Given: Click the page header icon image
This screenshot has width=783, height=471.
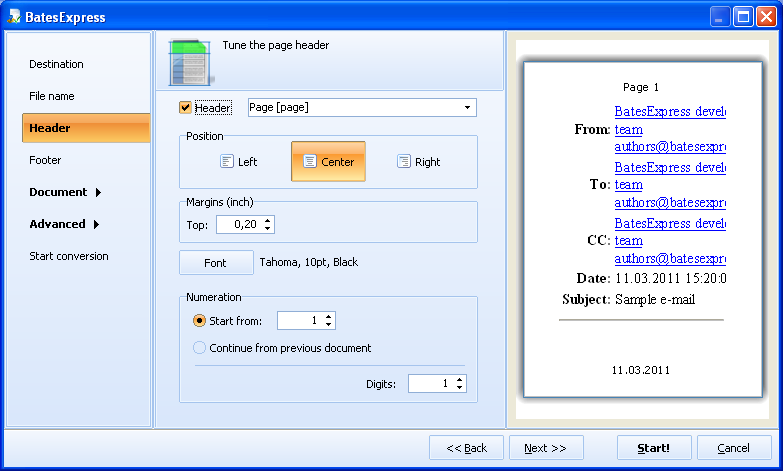Looking at the screenshot, I should tap(189, 62).
